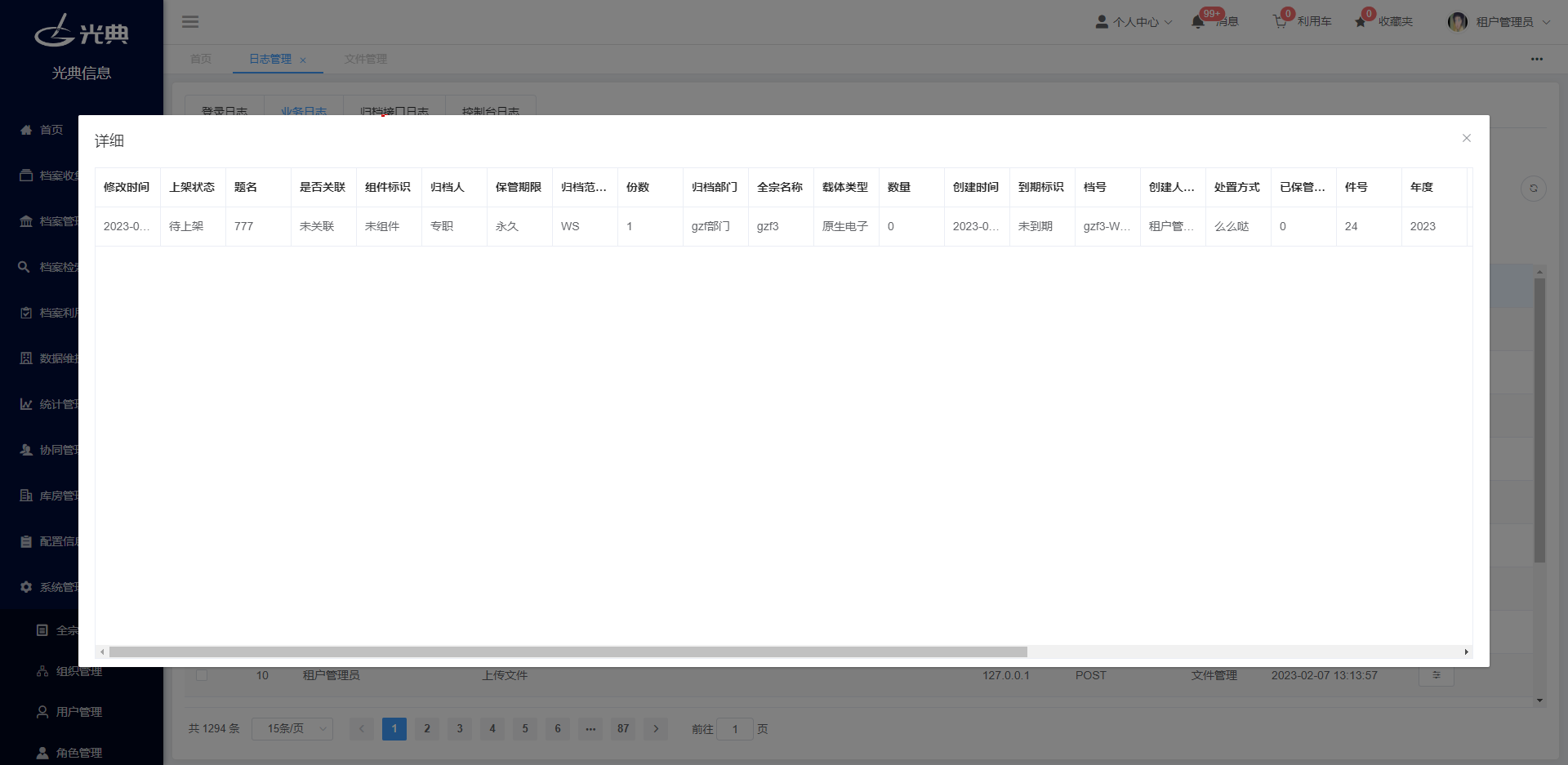The width and height of the screenshot is (1568, 765).
Task: Close the 详细 dialog with the X icon
Action: (1466, 138)
